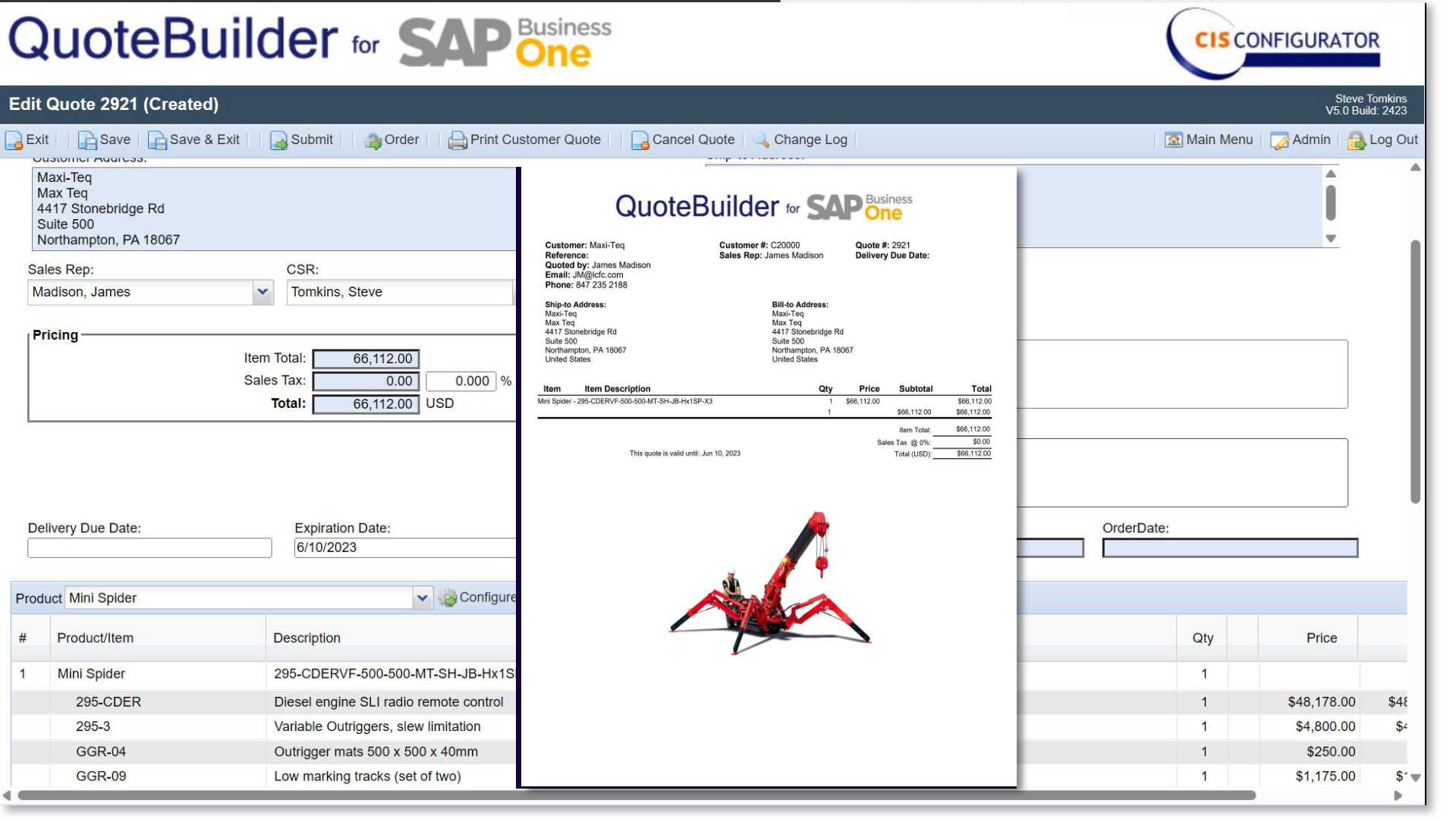Click Cancel Quote label
This screenshot has height=822, width=1456.
tap(693, 140)
